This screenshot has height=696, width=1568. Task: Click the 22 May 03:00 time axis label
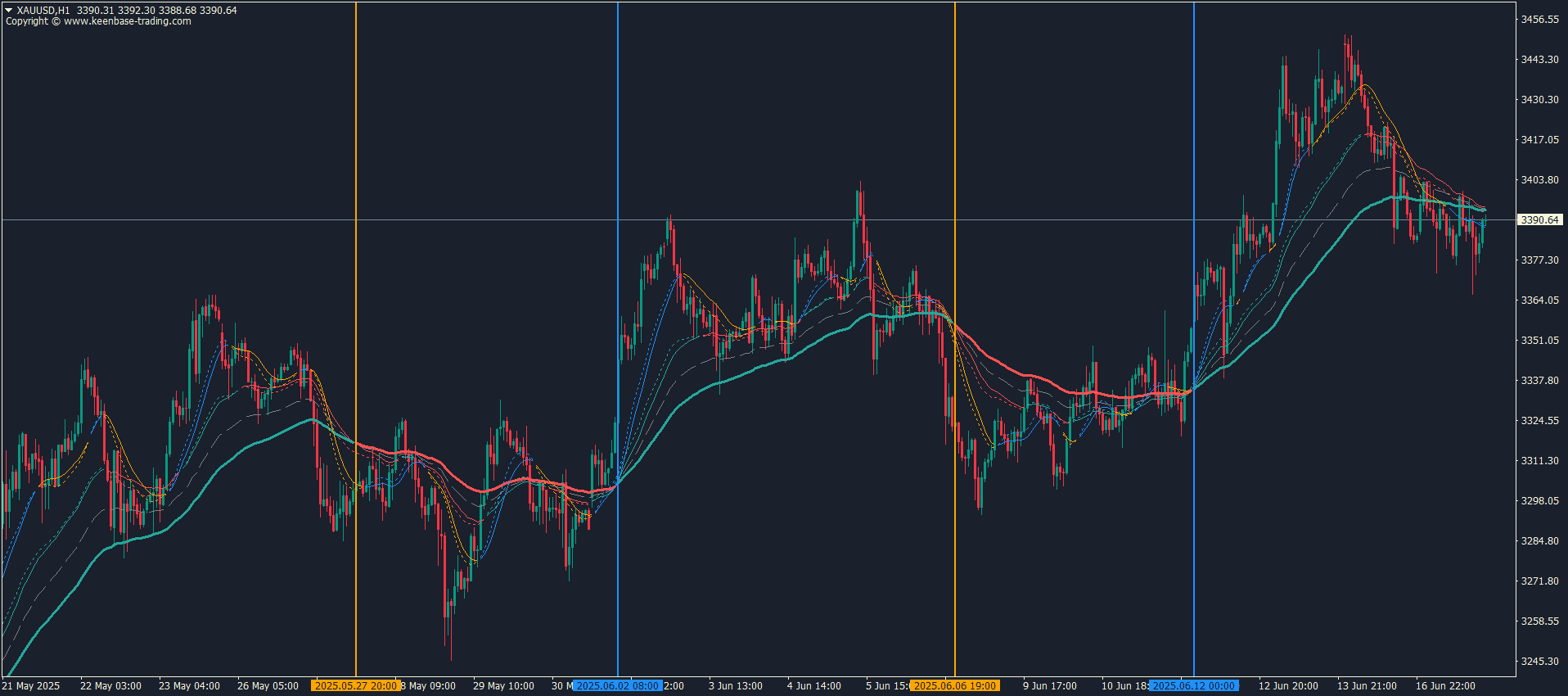[110, 686]
